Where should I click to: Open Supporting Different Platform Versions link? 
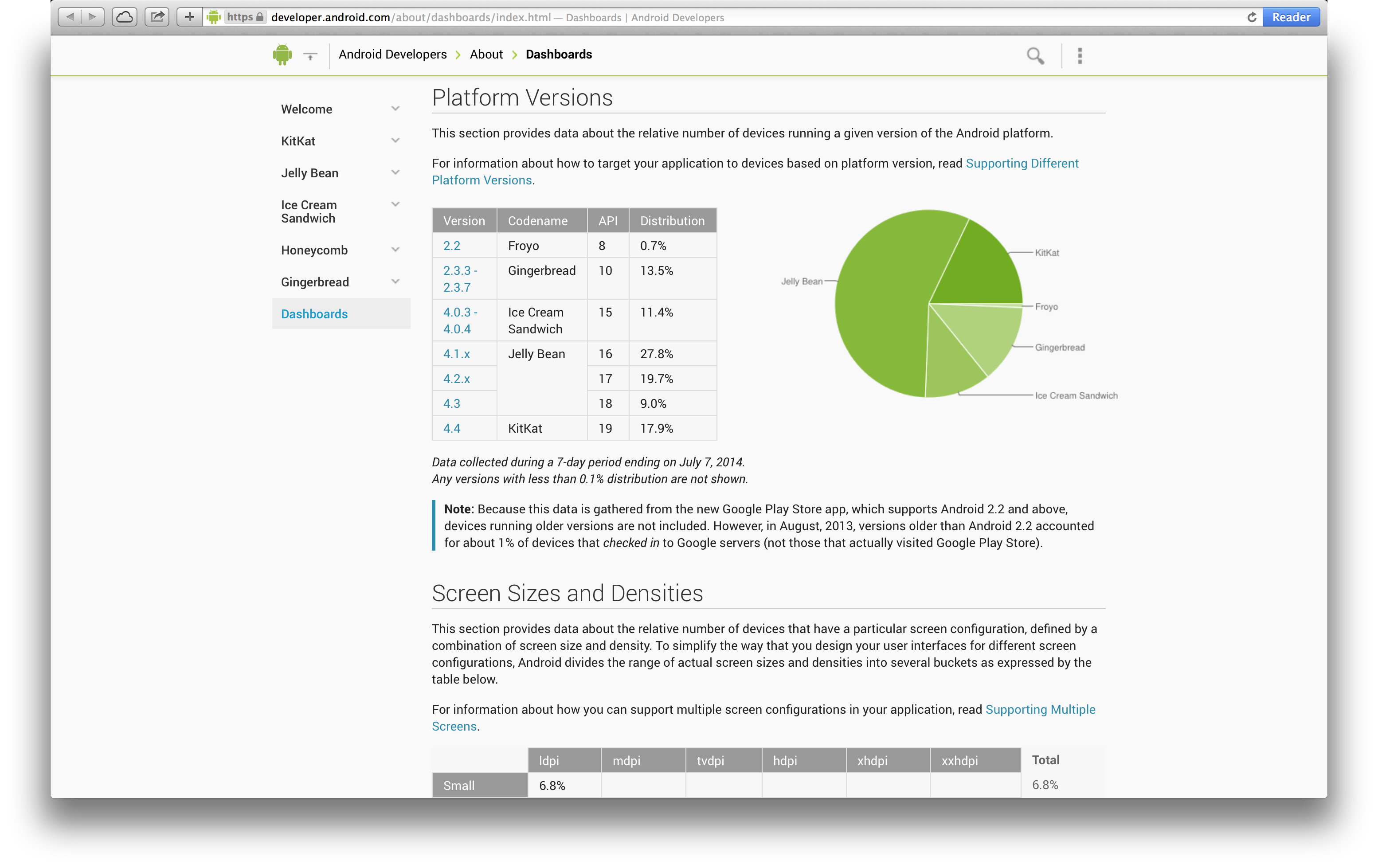point(1022,164)
